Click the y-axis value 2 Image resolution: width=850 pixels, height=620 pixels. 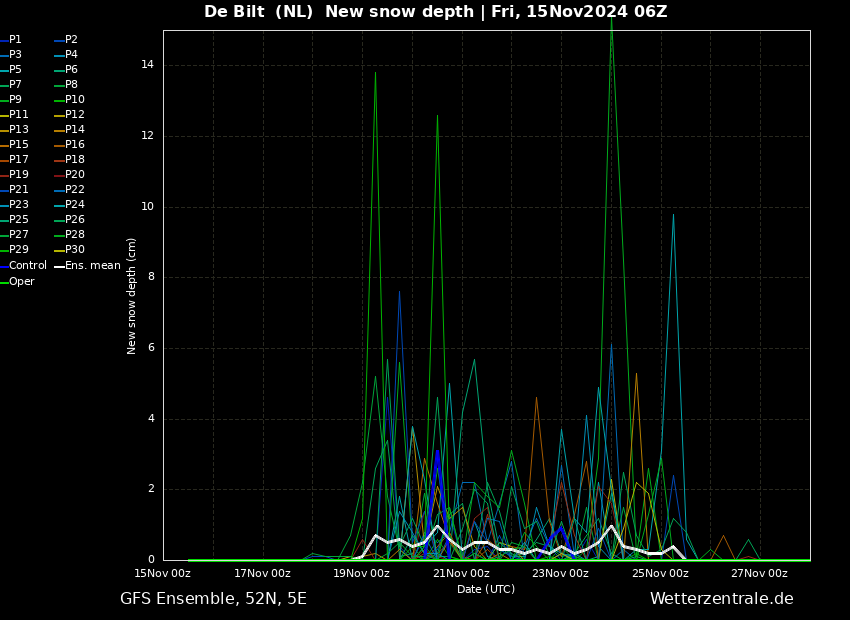[151, 489]
